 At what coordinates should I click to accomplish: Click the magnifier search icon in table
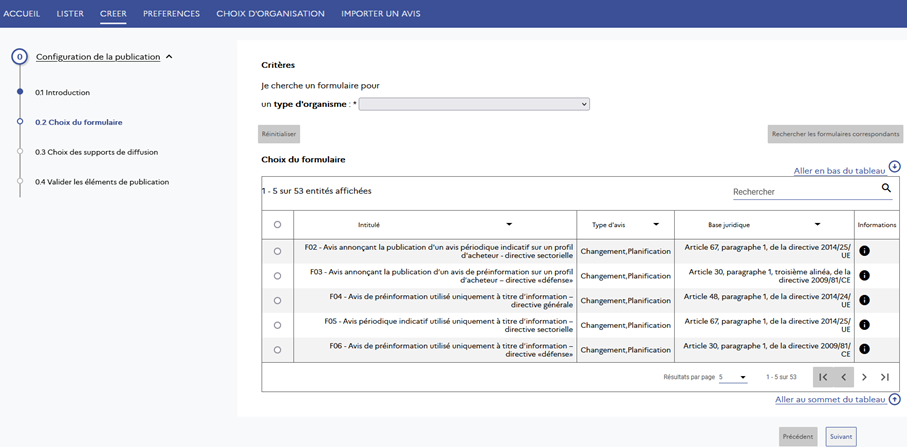click(886, 188)
